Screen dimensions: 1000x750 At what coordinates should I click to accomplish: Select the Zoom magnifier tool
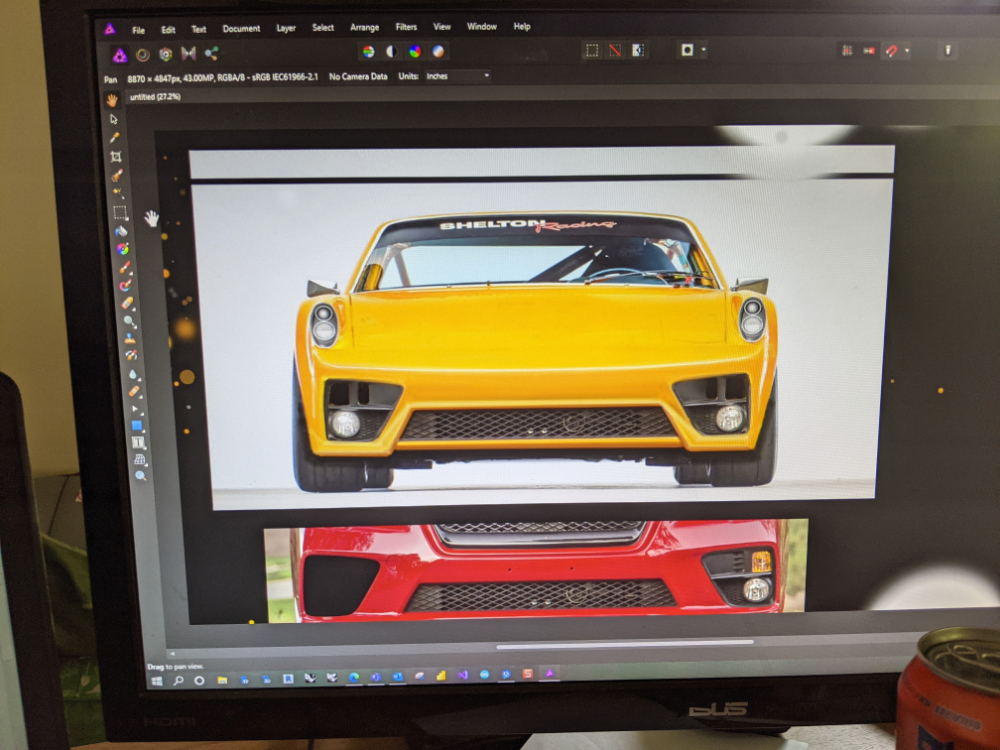[x=141, y=476]
